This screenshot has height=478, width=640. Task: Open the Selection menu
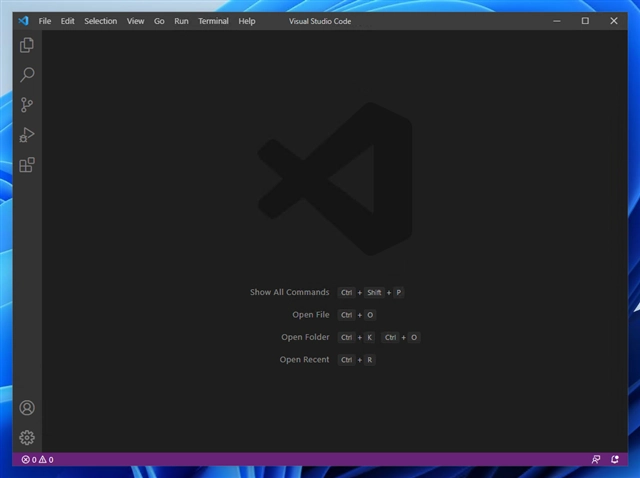(x=101, y=21)
